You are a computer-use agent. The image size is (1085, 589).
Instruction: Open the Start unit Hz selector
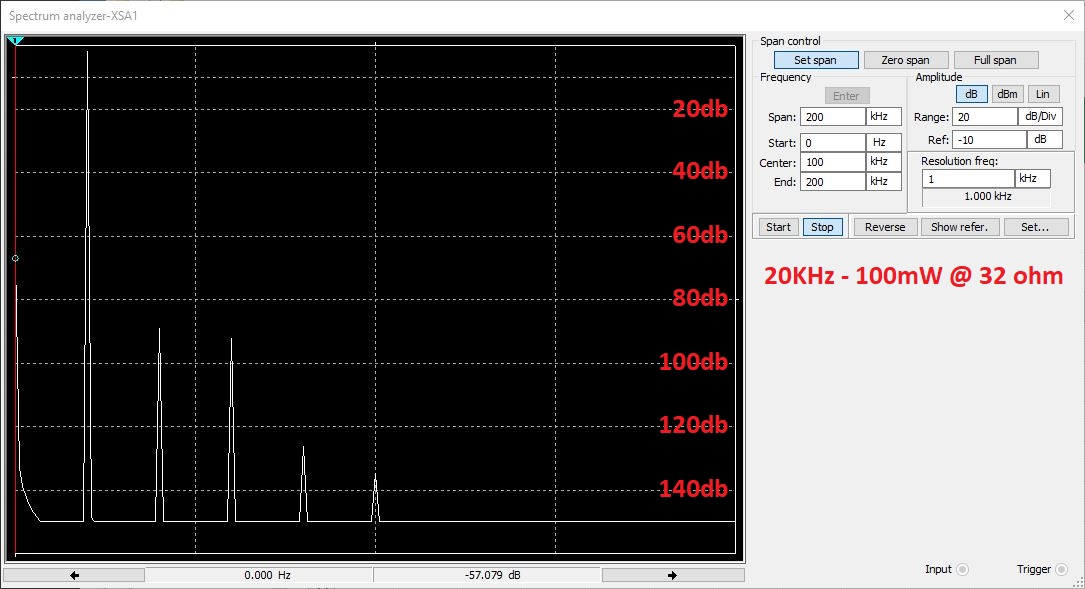[x=884, y=143]
